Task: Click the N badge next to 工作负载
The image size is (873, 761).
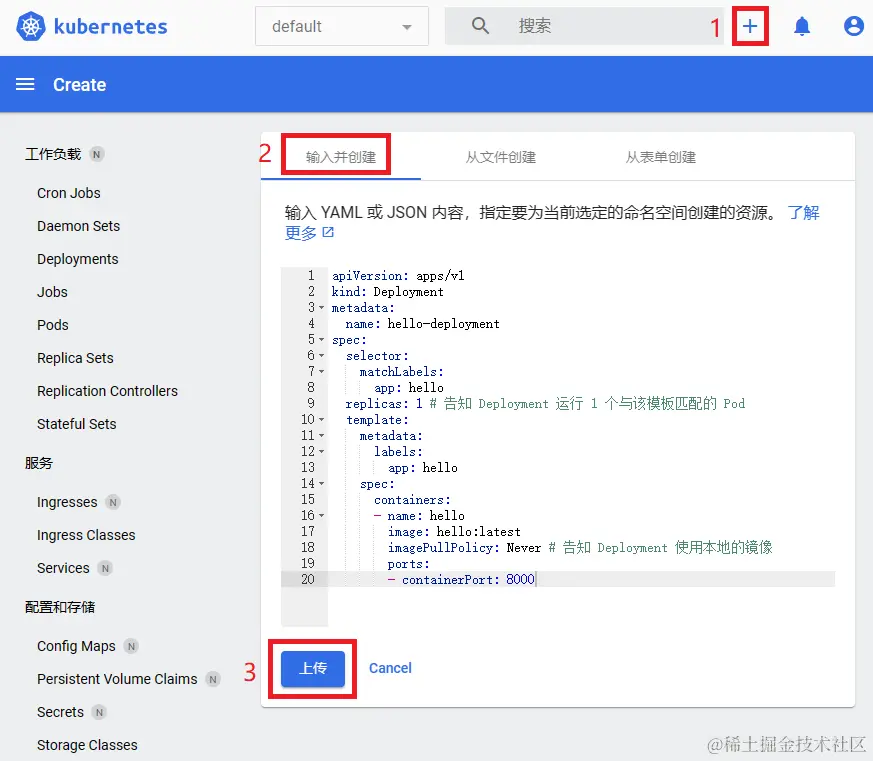Action: tap(96, 154)
